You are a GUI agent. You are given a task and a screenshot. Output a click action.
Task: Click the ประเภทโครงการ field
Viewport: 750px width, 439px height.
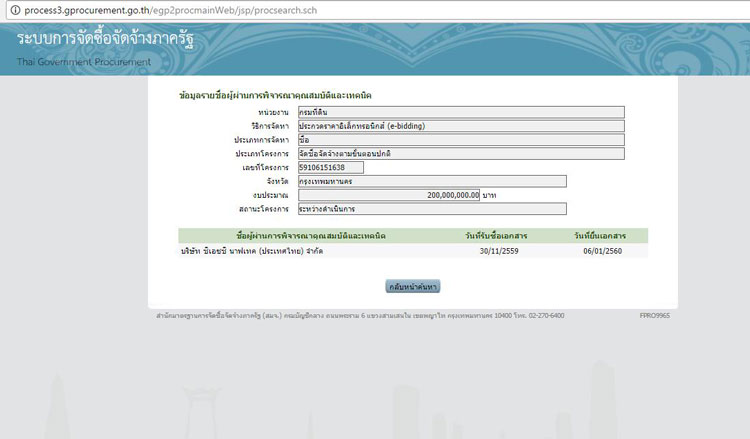(459, 154)
